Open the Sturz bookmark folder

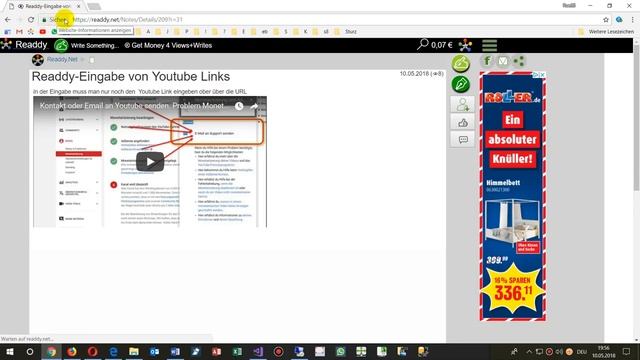346,31
